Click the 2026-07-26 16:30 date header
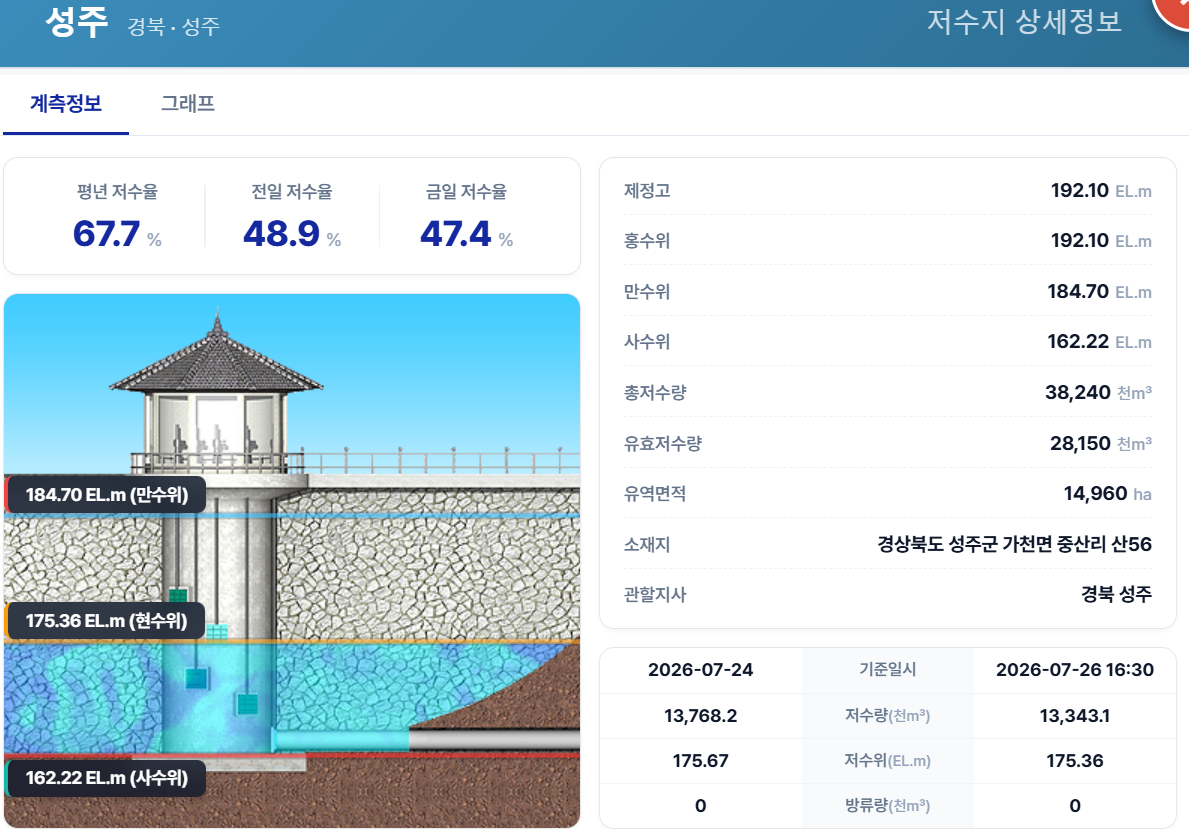The image size is (1189, 829). [1074, 670]
